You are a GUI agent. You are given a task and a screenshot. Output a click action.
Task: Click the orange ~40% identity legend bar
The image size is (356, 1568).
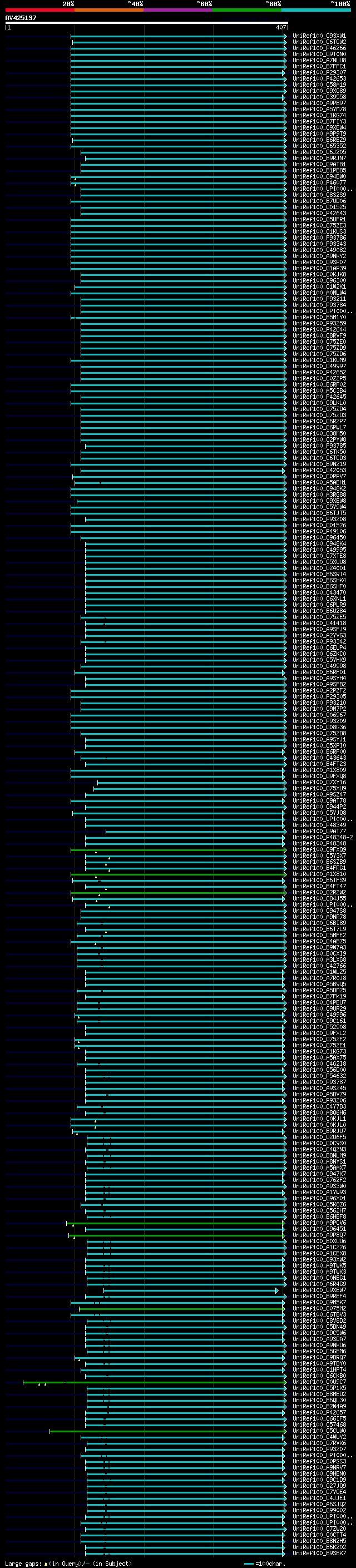click(109, 10)
